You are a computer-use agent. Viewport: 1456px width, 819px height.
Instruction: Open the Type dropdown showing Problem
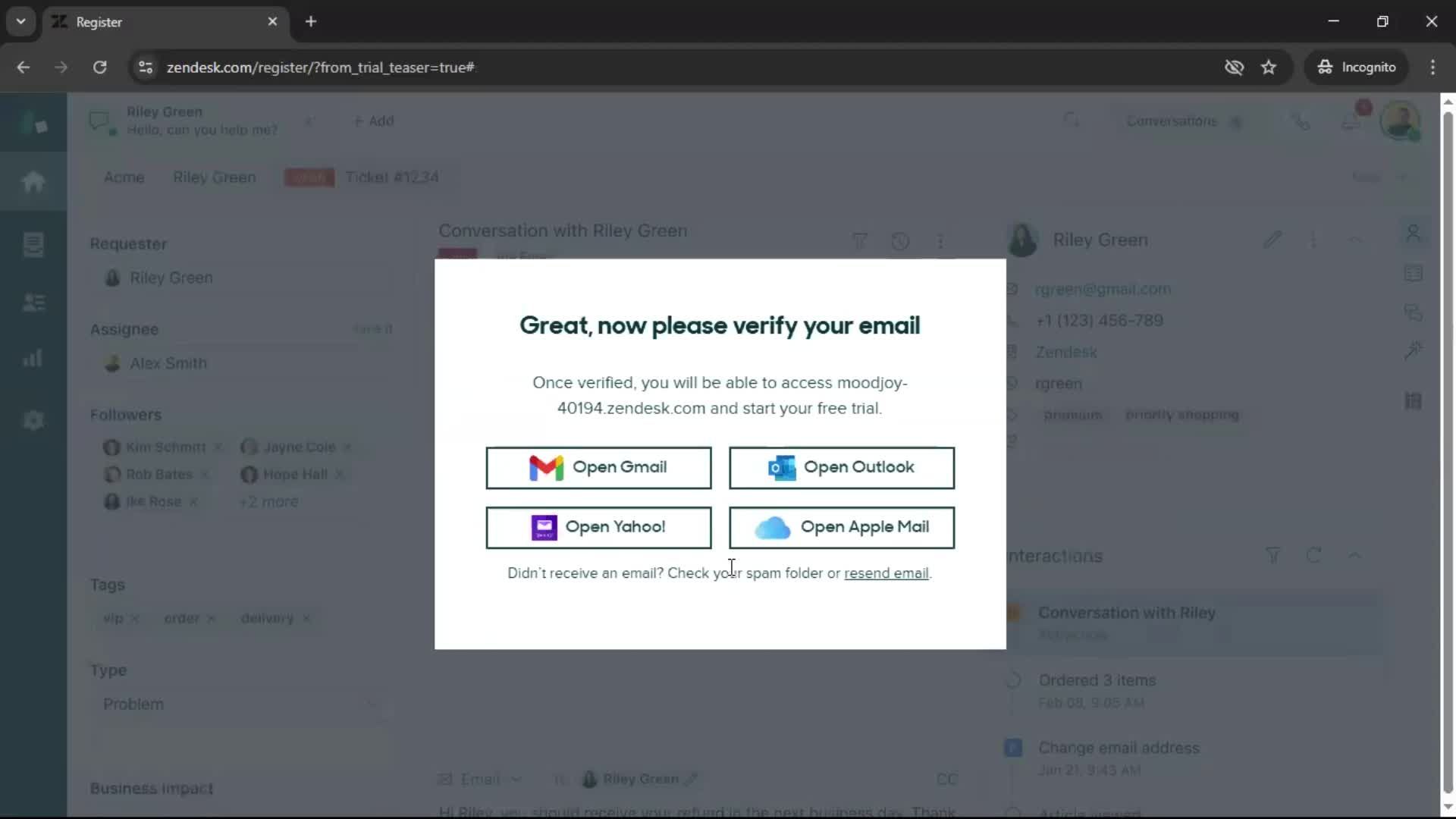coord(241,704)
